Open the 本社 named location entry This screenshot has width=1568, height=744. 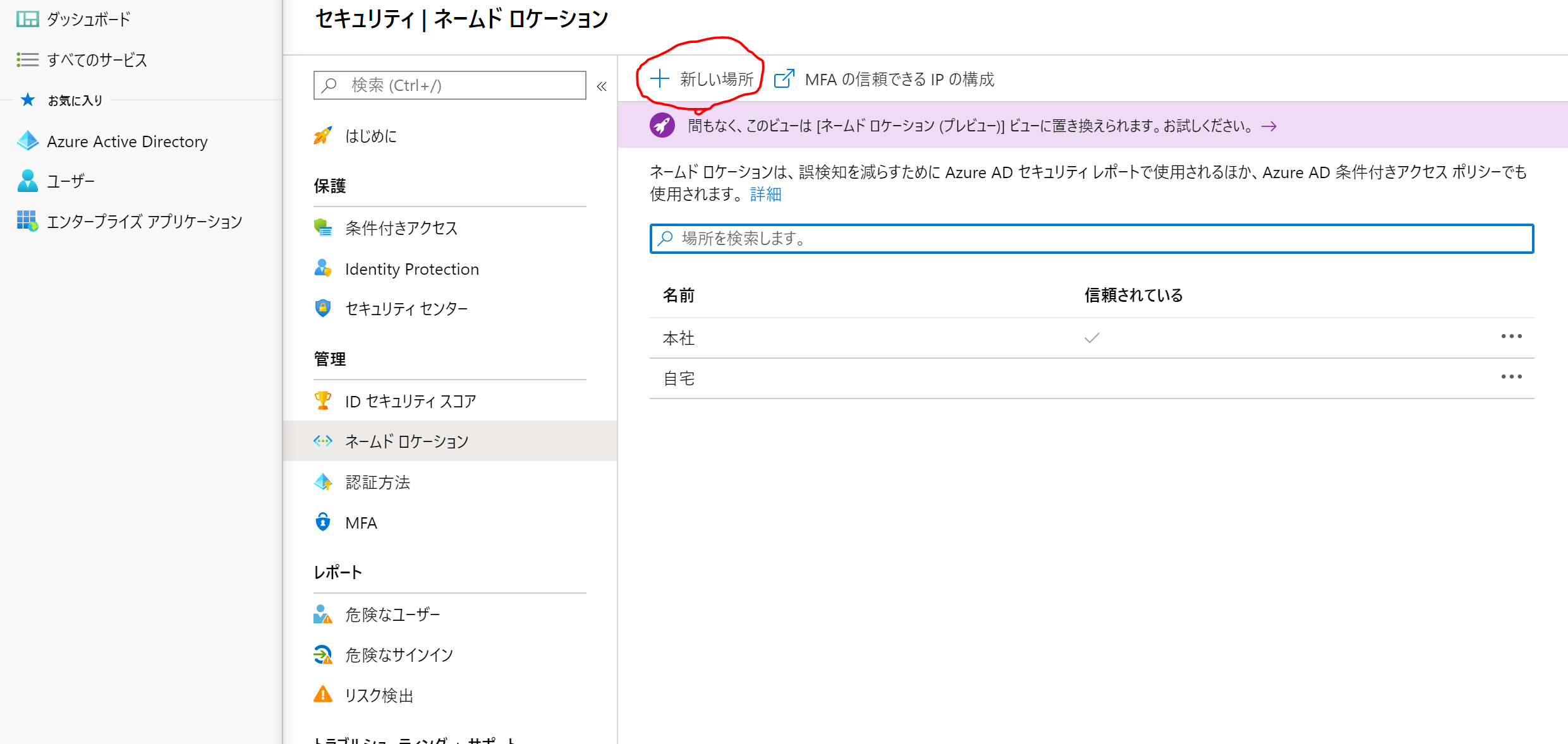[x=679, y=339]
